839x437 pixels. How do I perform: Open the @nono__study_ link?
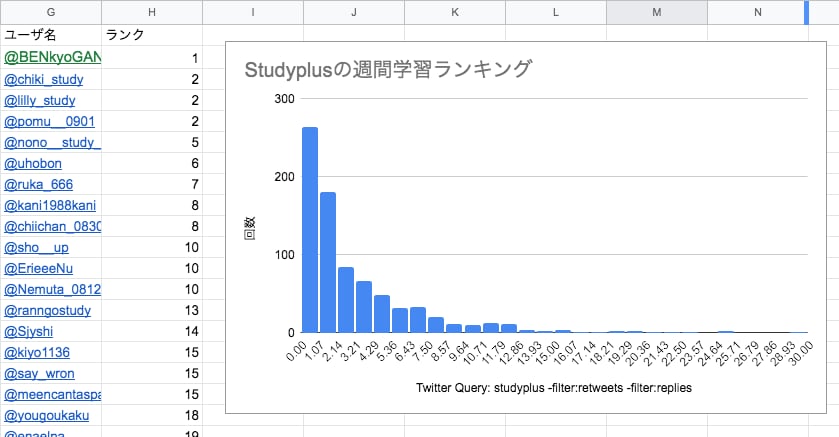pyautogui.click(x=52, y=142)
